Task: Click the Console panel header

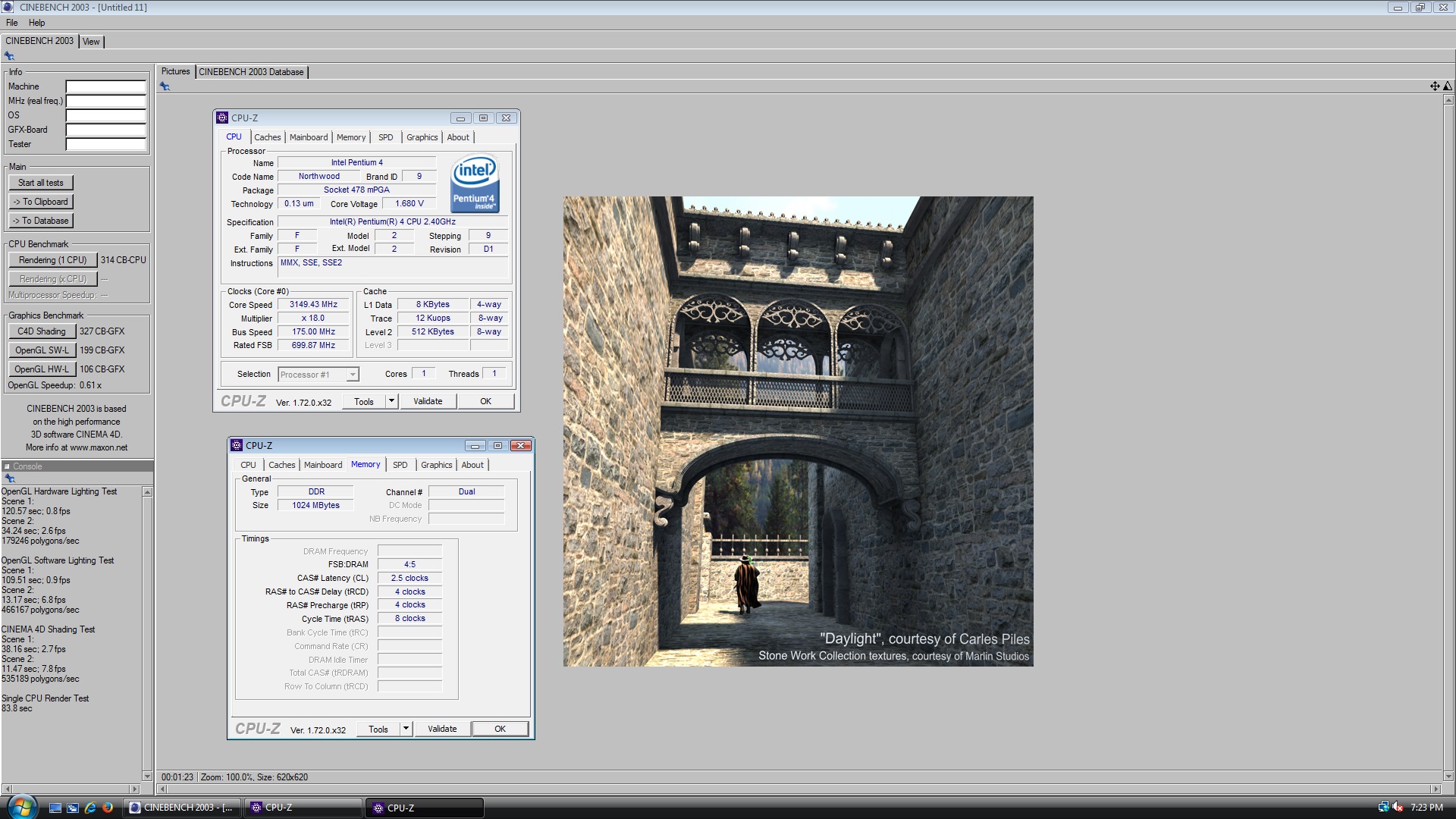Action: 77,466
